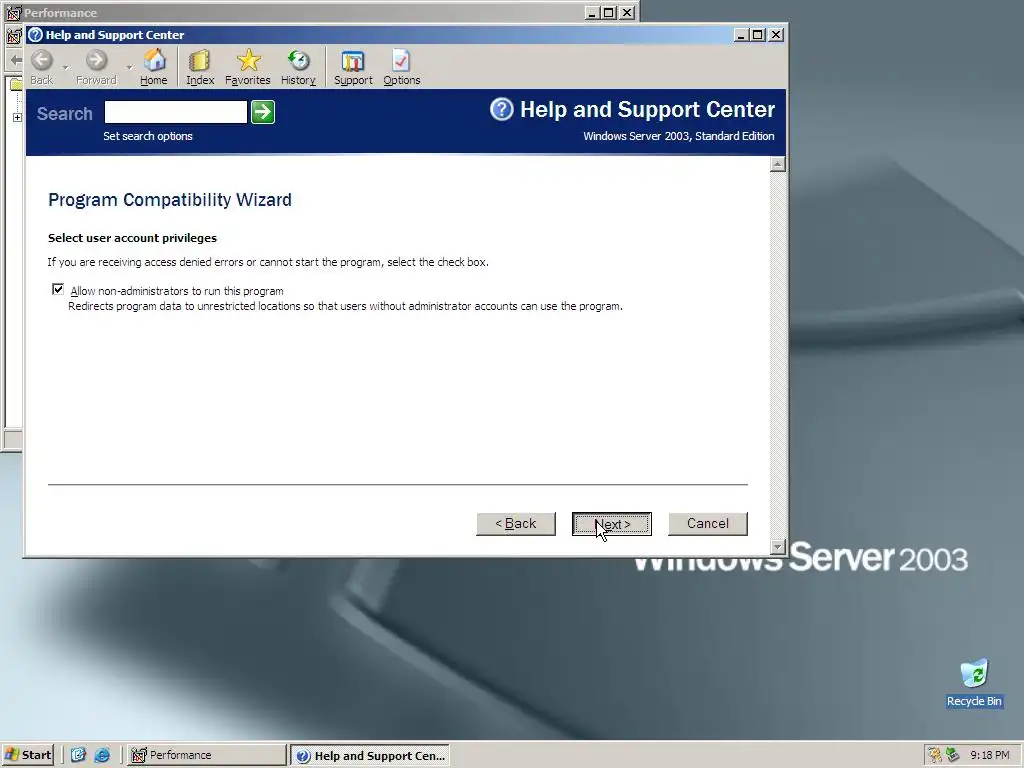Viewport: 1024px width, 768px height.
Task: Click scrollbar up arrow in help pane
Action: pyautogui.click(x=777, y=164)
